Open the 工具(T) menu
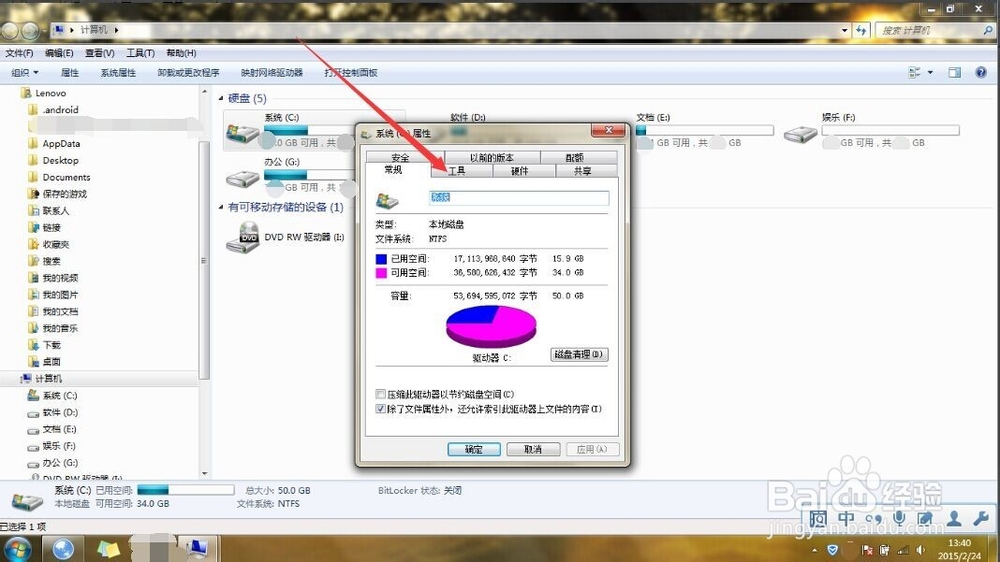 (140, 53)
